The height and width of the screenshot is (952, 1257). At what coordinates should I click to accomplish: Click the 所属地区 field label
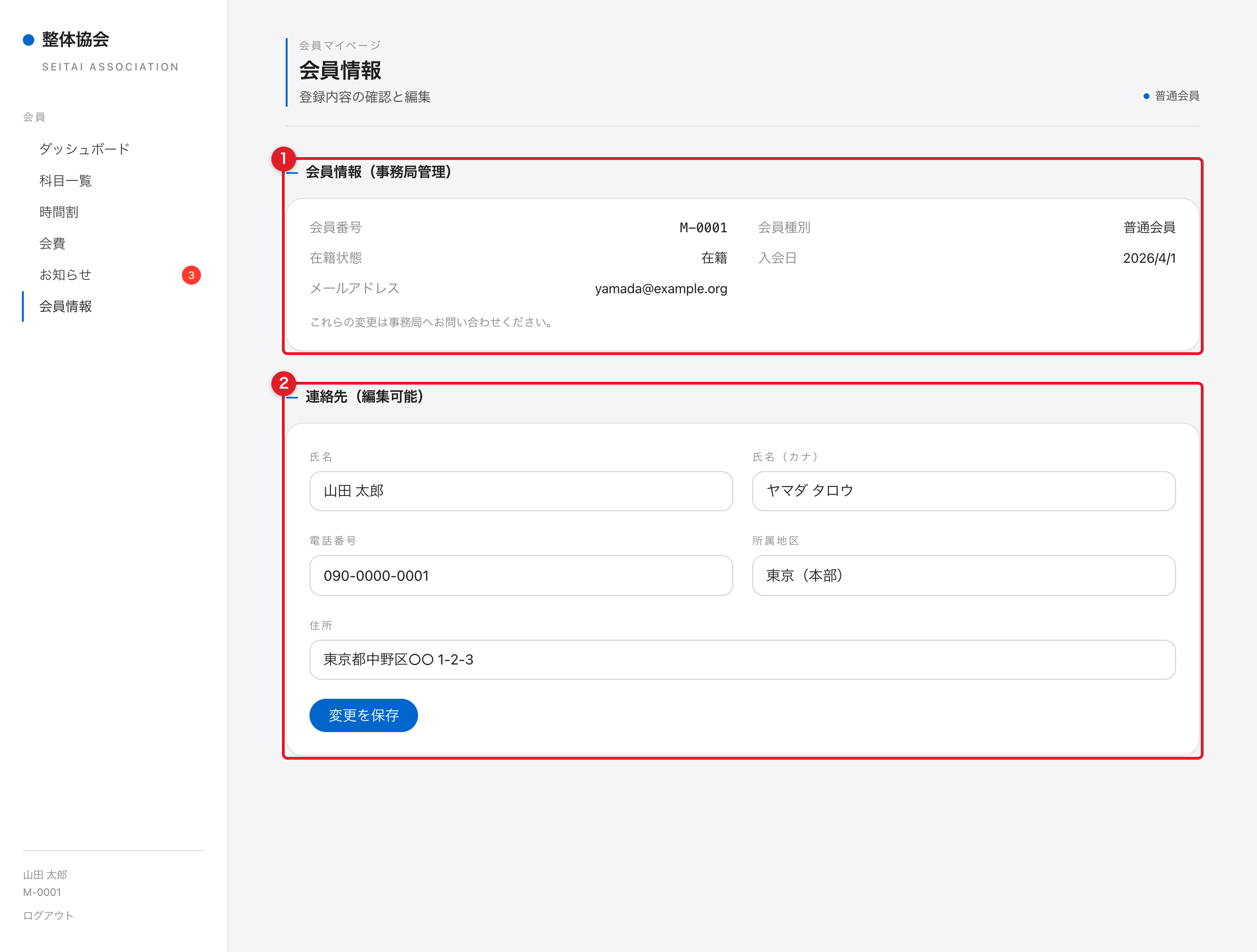(776, 541)
